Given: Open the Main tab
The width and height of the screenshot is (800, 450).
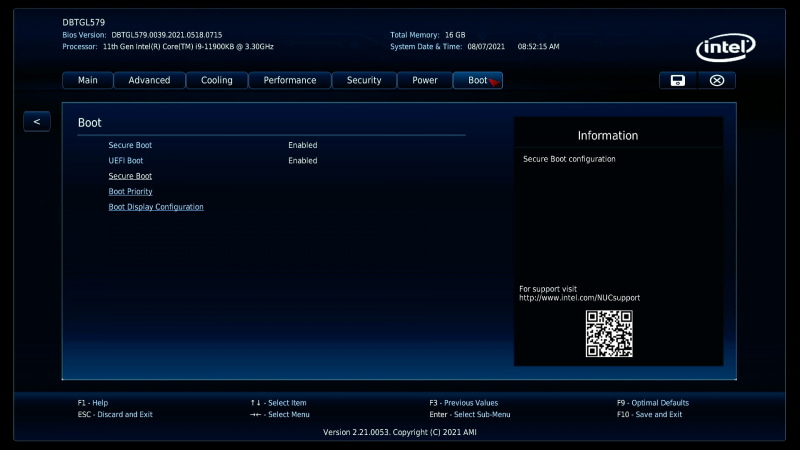Looking at the screenshot, I should click(x=88, y=81).
